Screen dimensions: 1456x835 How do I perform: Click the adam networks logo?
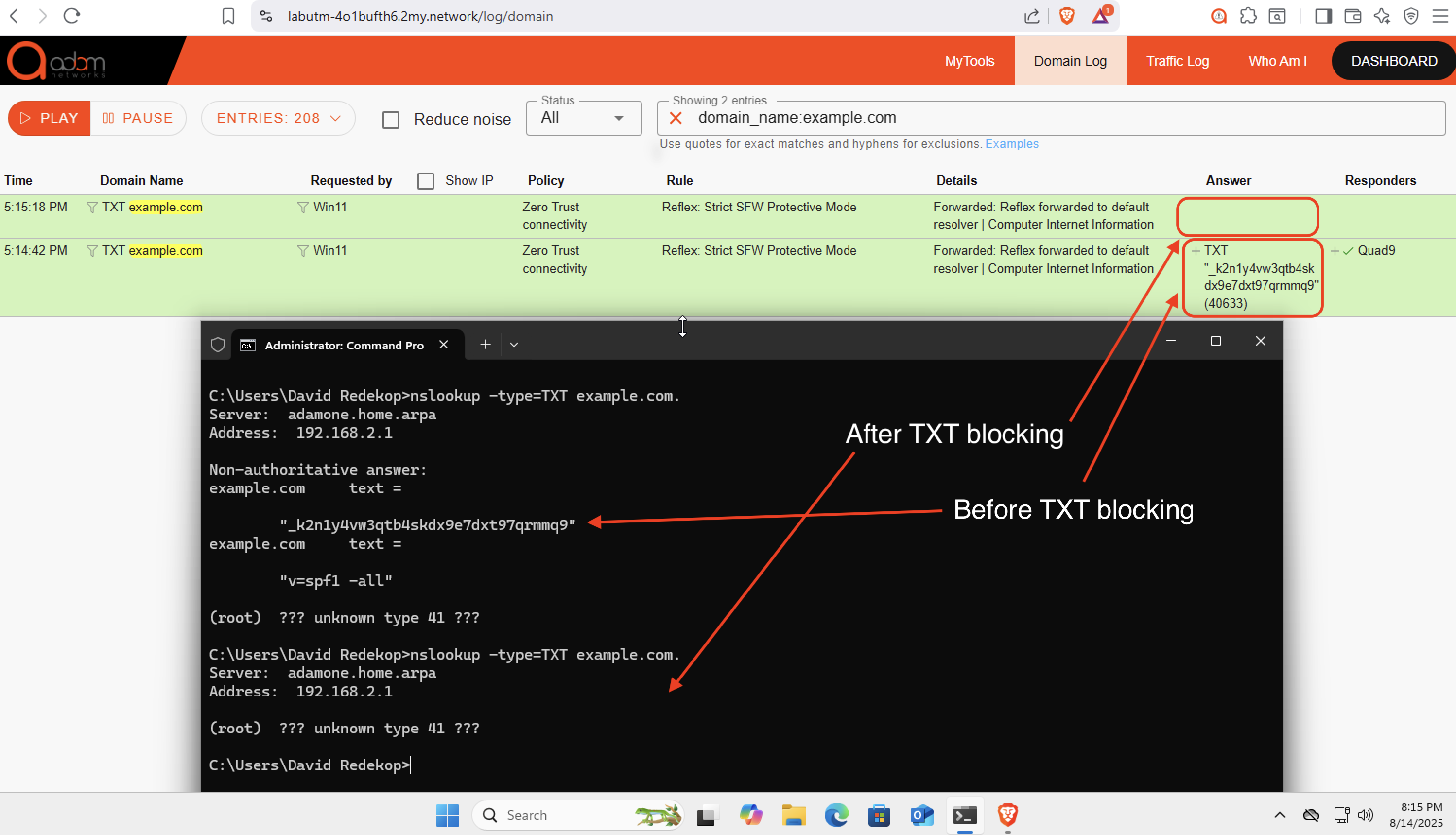click(56, 61)
